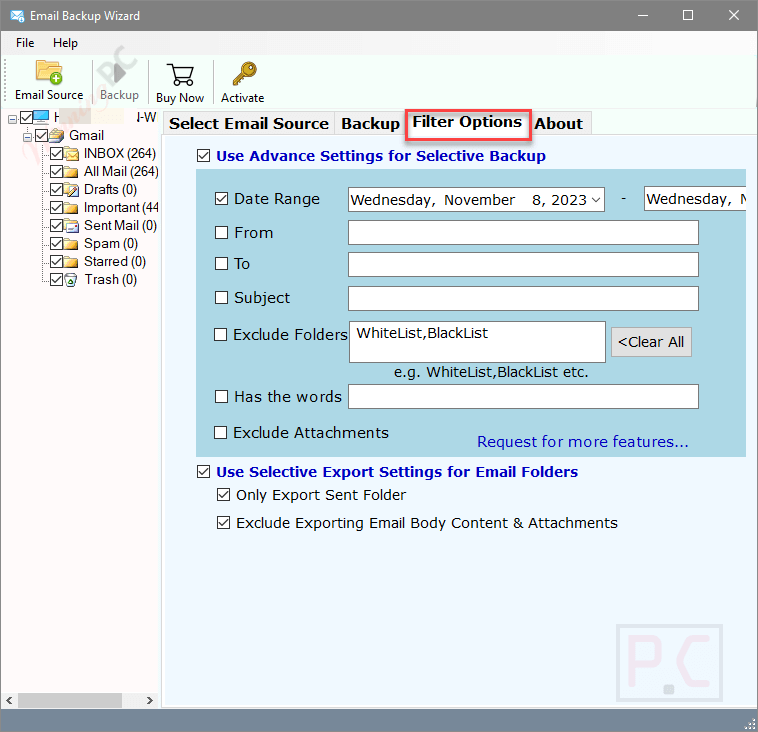The image size is (758, 732).
Task: Select the Starred (0) folder label
Action: [115, 262]
